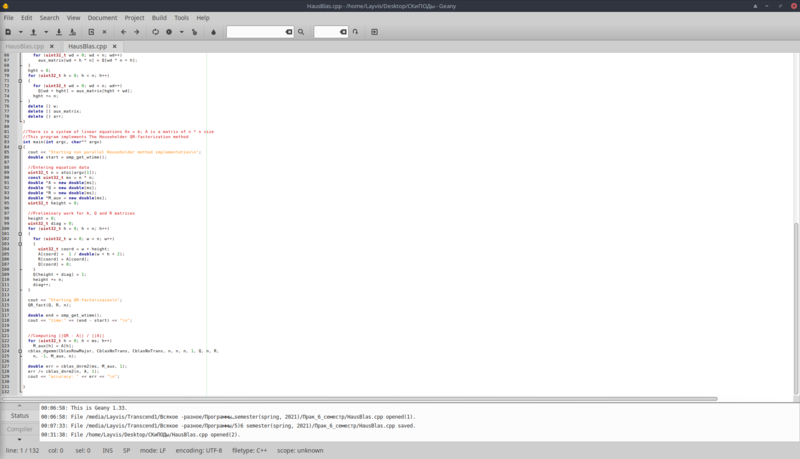Screen dimensions: 800x459
Task: Collapse the code fold at line 71
Action: tap(20, 81)
